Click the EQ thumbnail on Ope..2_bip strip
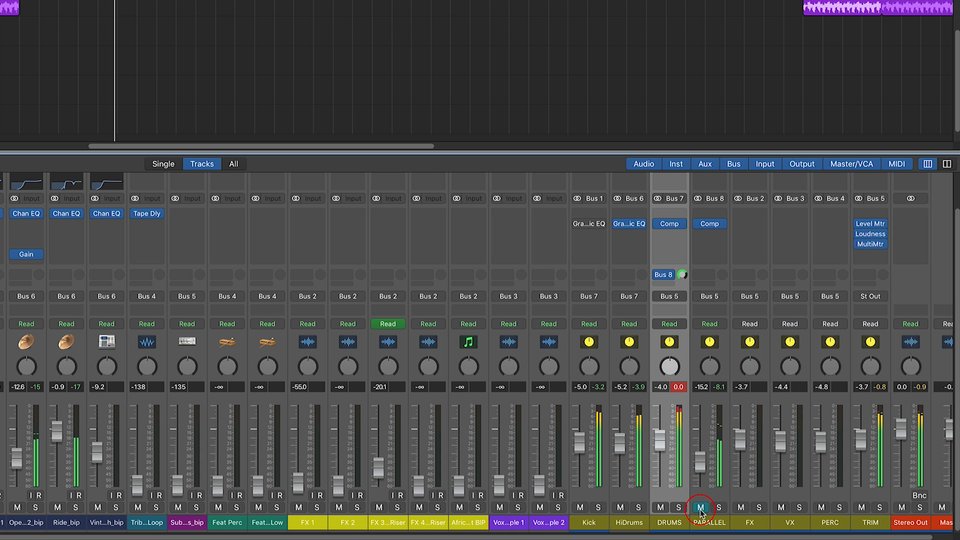Image resolution: width=960 pixels, height=540 pixels. point(26,182)
